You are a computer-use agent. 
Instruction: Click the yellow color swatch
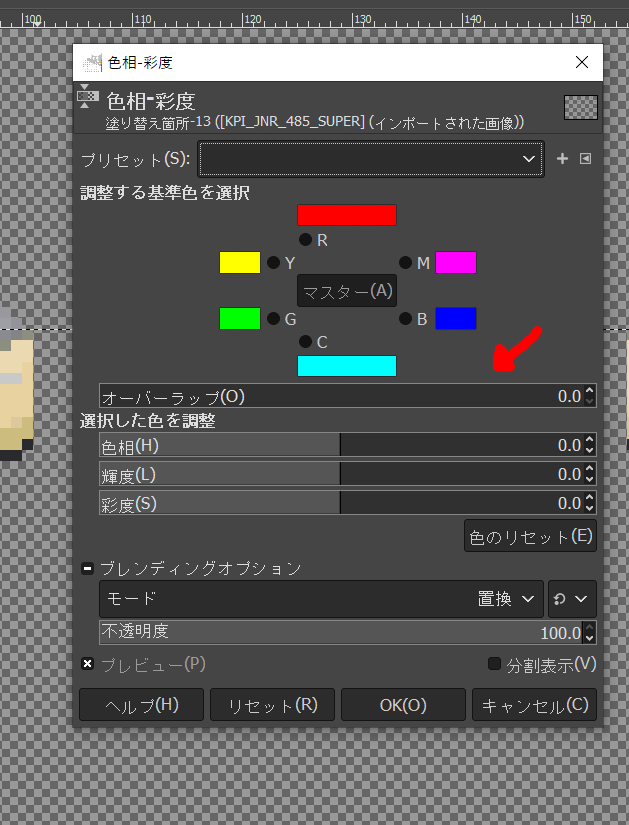click(240, 263)
